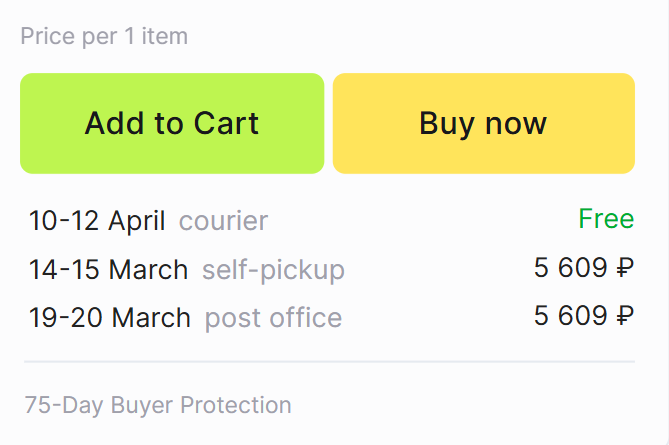This screenshot has width=669, height=445.
Task: Choose the courier delivery method
Action: click(223, 220)
